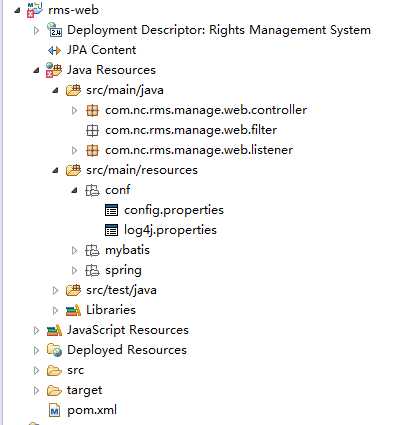Select the spring folder label
The width and height of the screenshot is (405, 425).
click(x=123, y=270)
